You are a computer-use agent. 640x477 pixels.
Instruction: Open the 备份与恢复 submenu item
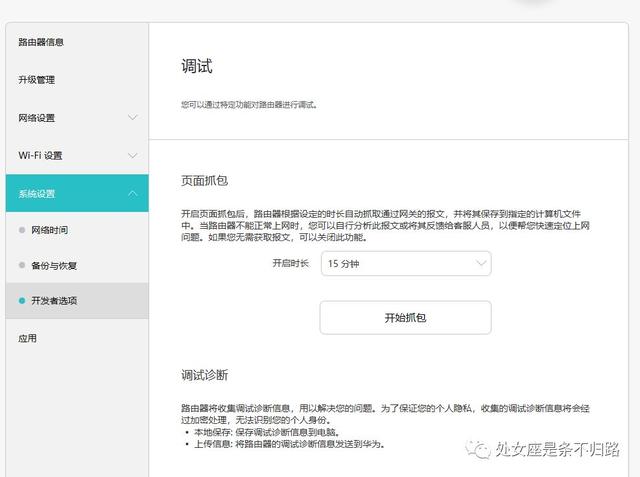pyautogui.click(x=77, y=266)
